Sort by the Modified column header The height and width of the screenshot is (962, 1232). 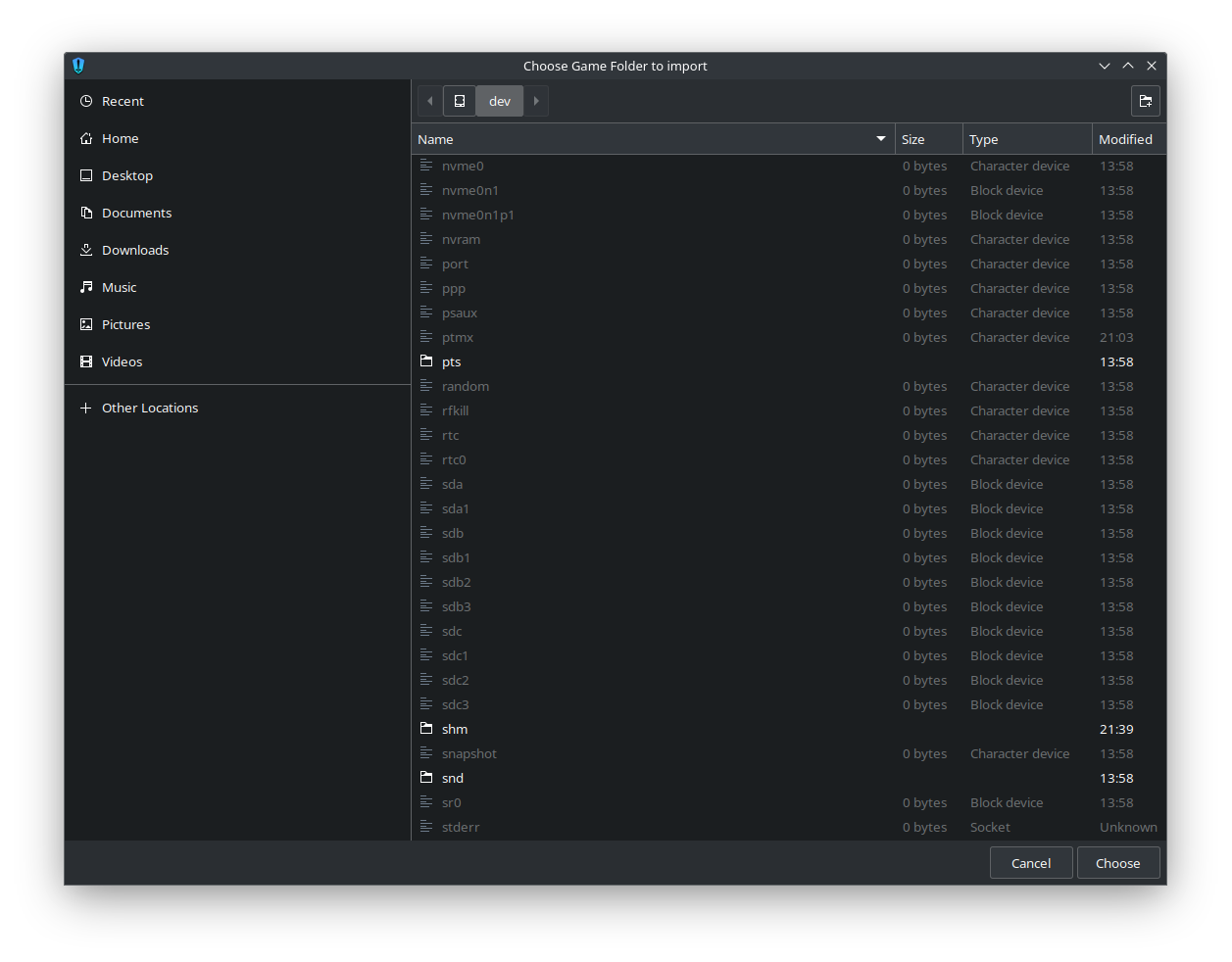tap(1125, 139)
